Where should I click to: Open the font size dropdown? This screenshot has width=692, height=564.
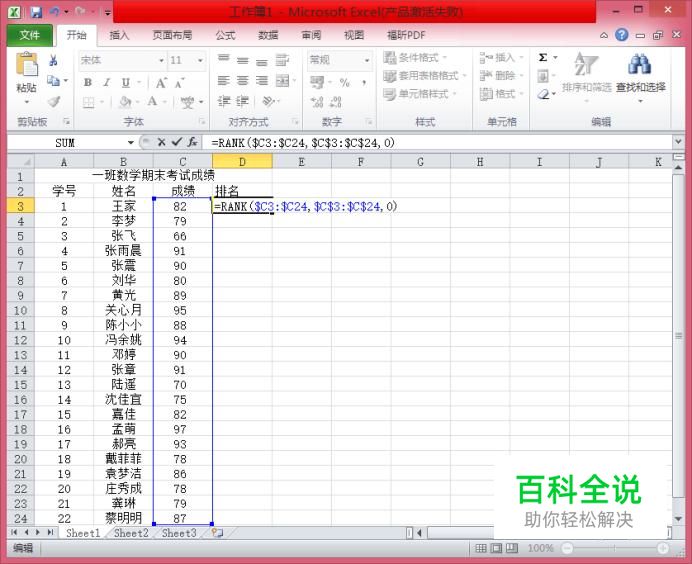pyautogui.click(x=200, y=60)
